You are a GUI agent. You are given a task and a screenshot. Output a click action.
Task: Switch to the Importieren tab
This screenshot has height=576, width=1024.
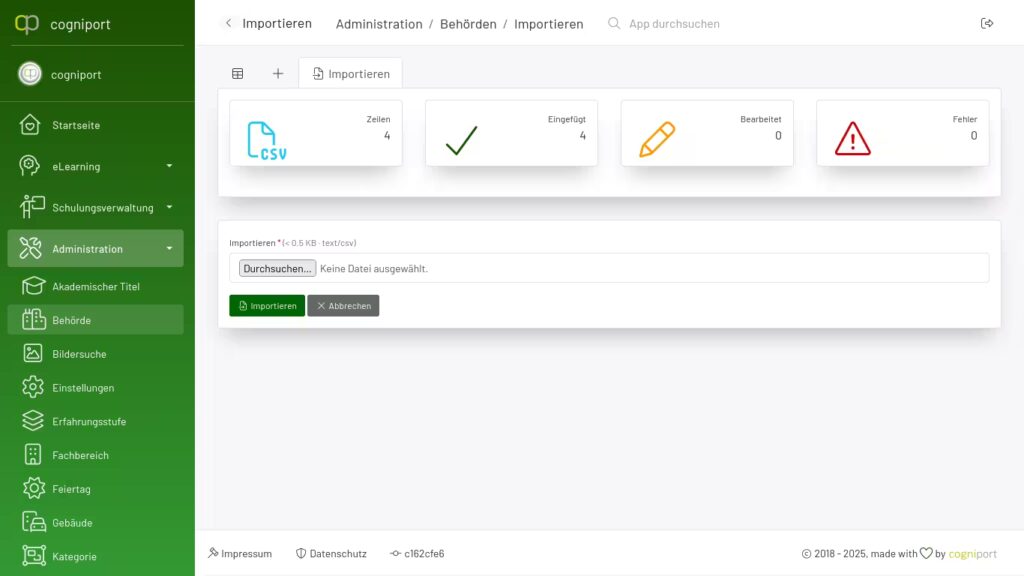coord(351,73)
